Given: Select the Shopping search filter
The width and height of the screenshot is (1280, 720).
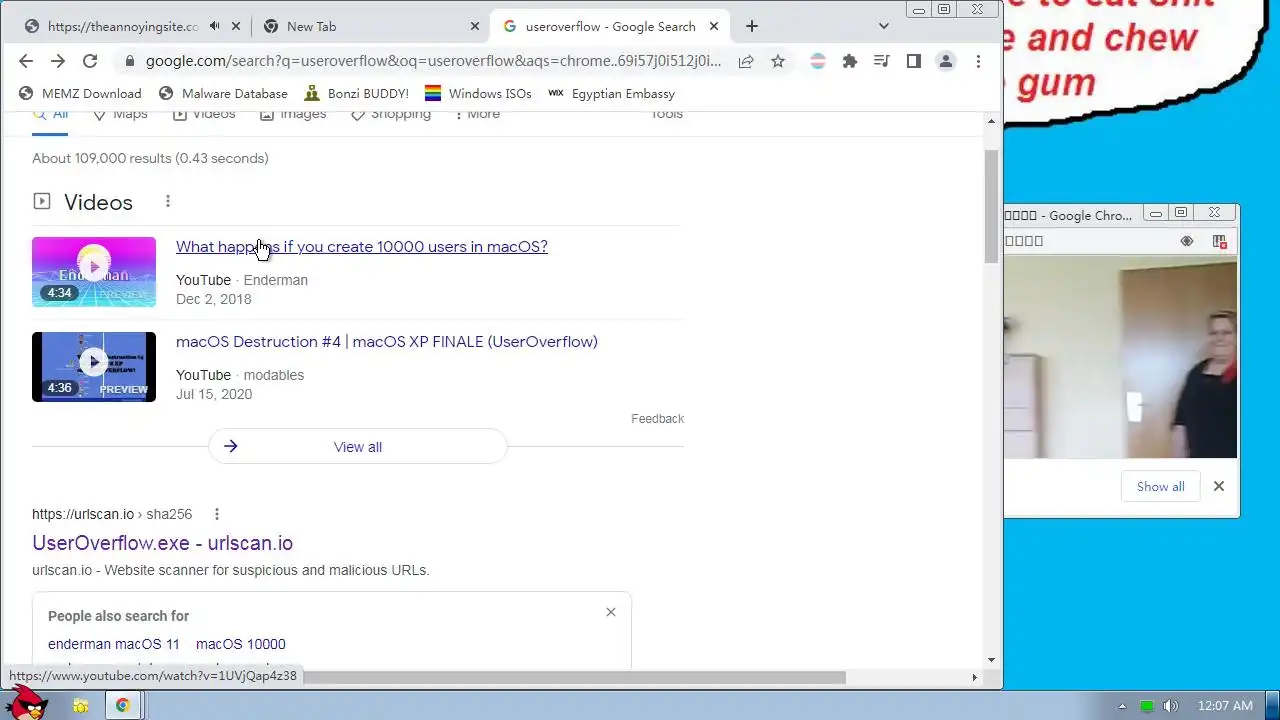Looking at the screenshot, I should click(x=391, y=116).
